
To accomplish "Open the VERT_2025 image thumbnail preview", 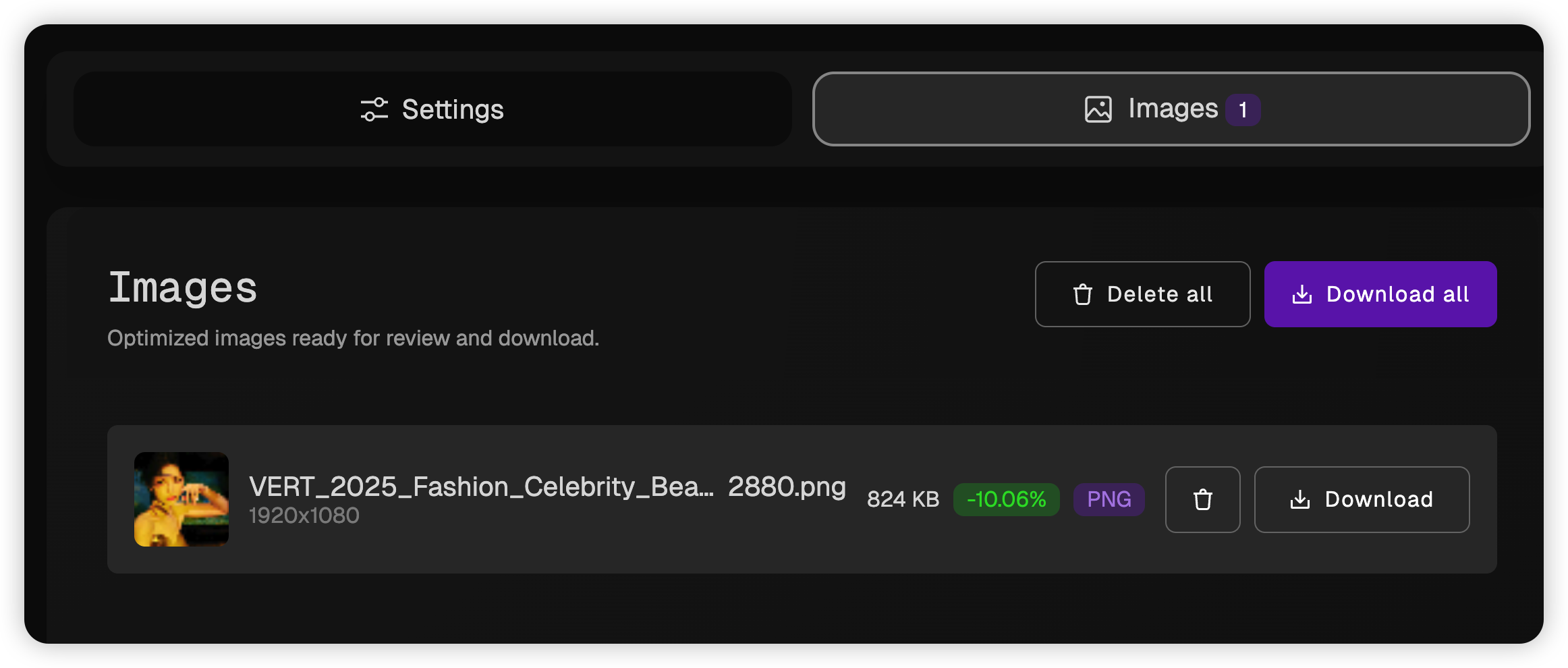I will pyautogui.click(x=181, y=499).
